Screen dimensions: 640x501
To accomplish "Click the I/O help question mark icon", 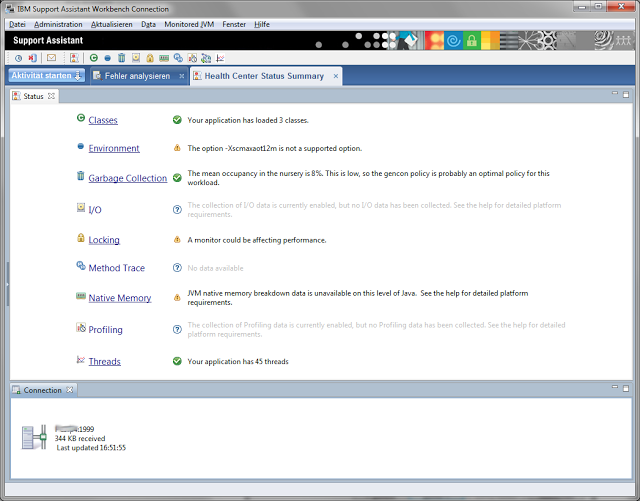I will [177, 208].
